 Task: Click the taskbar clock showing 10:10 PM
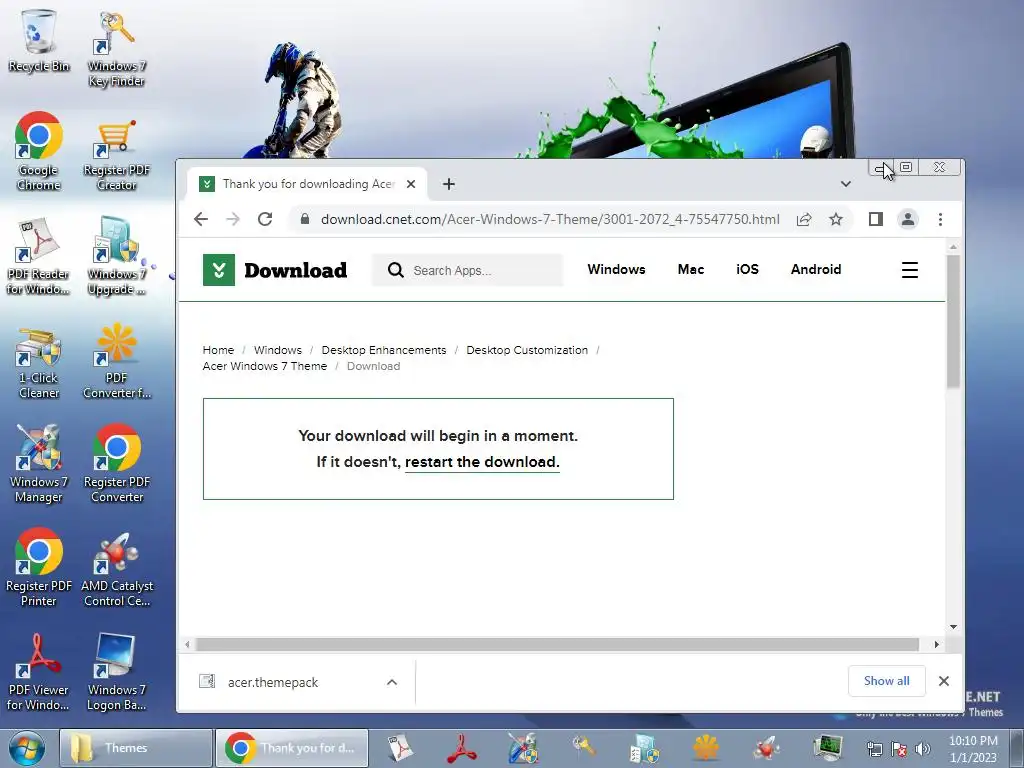[x=973, y=749]
